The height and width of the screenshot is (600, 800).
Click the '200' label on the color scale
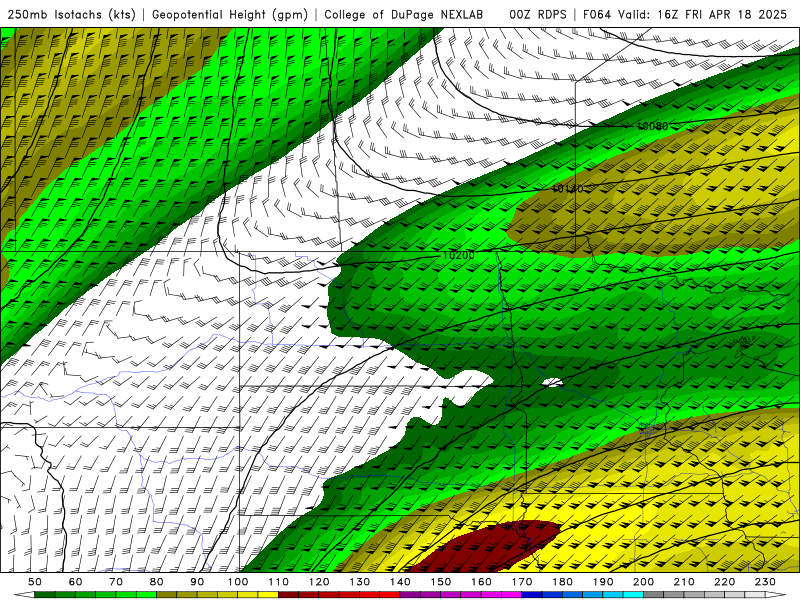pyautogui.click(x=643, y=582)
